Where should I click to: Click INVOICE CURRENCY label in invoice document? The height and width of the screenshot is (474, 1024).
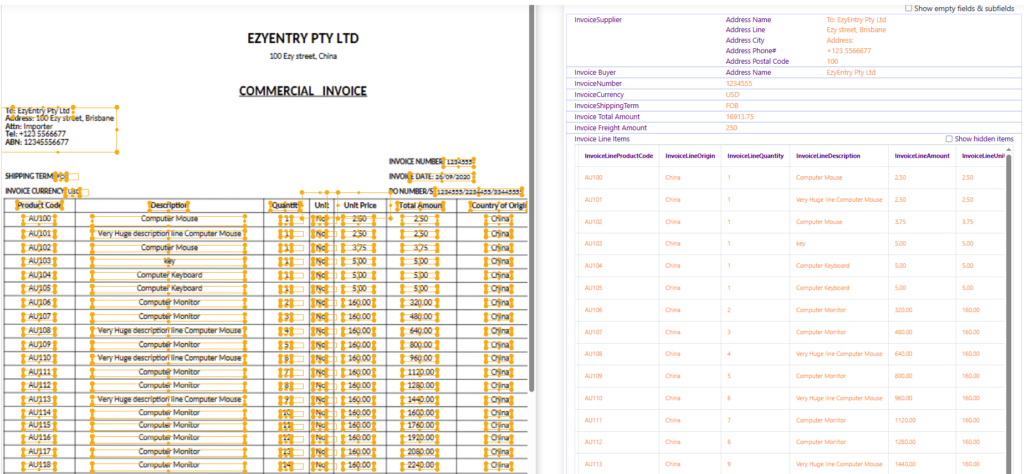35,191
